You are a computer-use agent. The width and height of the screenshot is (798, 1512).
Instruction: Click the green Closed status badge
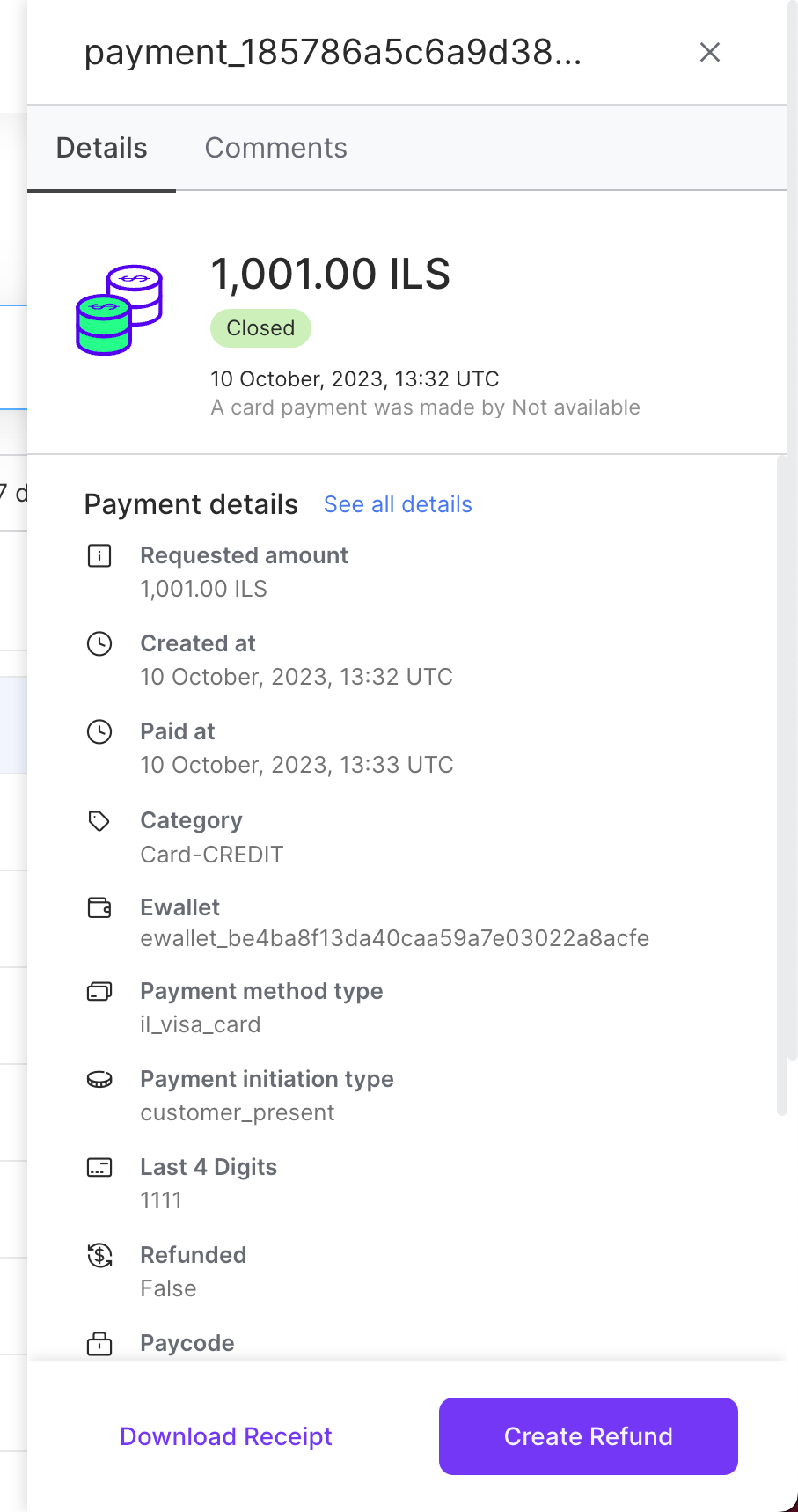pos(260,328)
